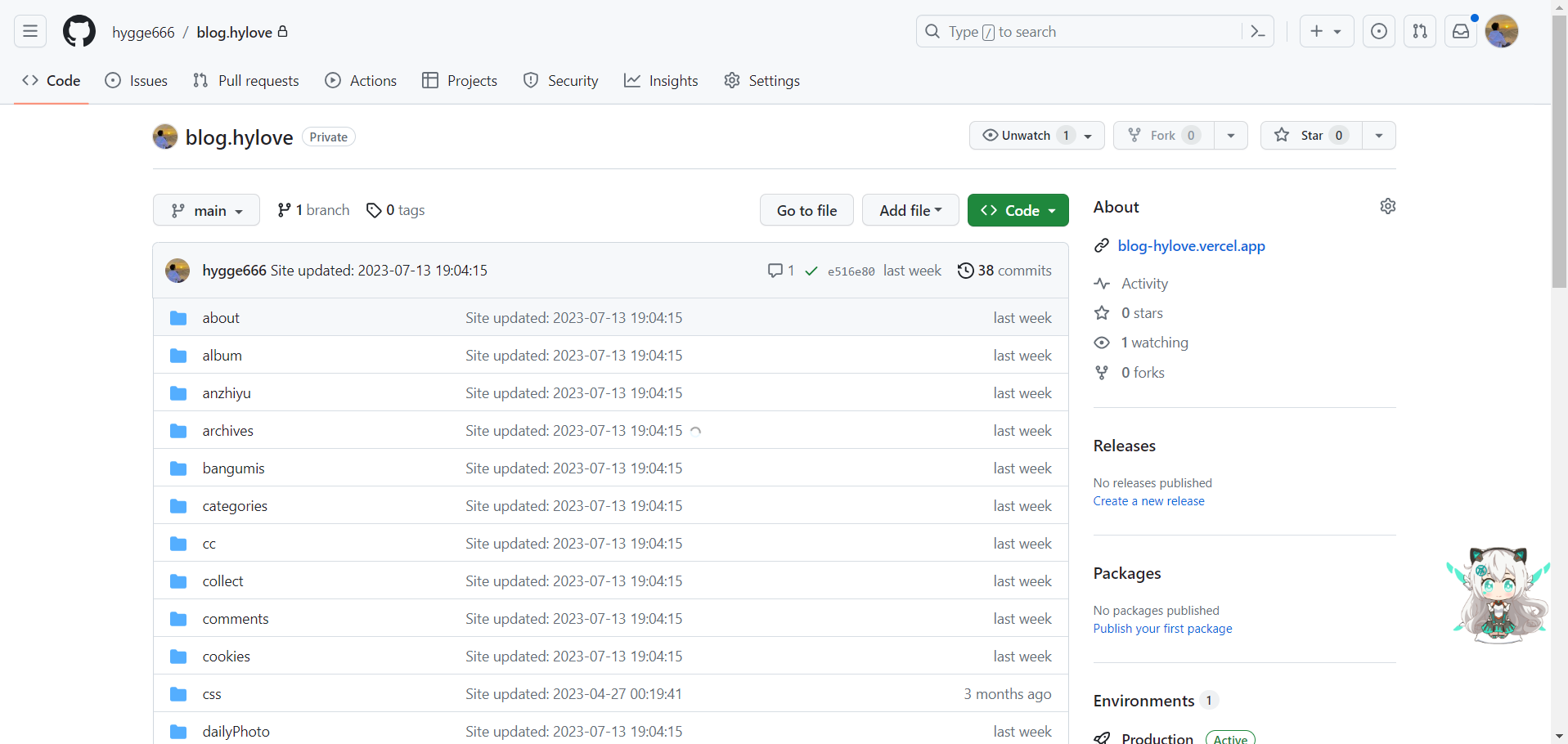Click the cookies folder icon
Screen dimensions: 1568x744
click(x=178, y=657)
